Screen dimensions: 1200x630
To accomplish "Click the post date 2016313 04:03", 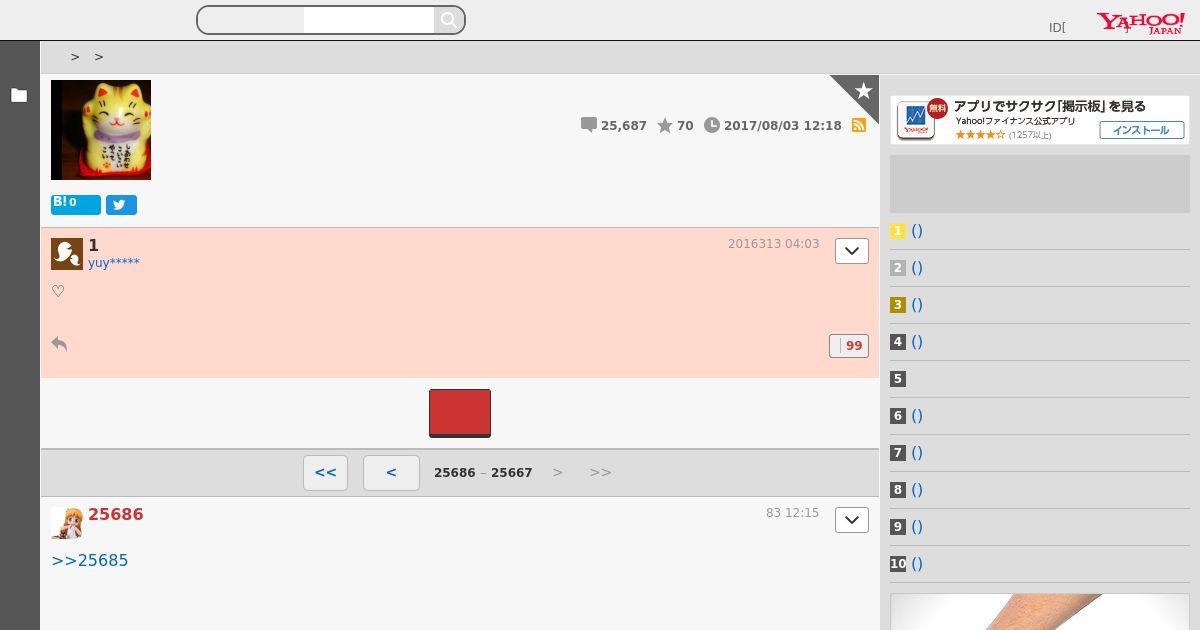I will (773, 244).
